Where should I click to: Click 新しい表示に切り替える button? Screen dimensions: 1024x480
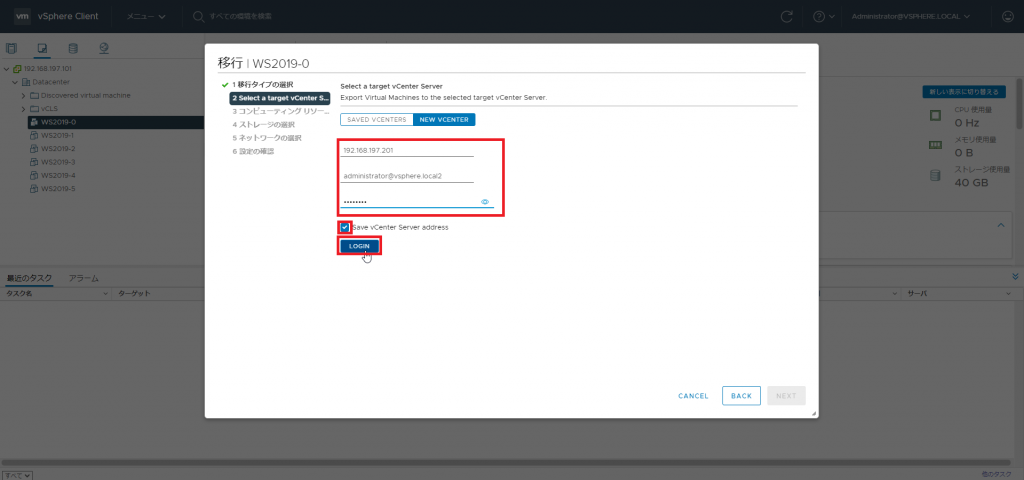tap(964, 92)
